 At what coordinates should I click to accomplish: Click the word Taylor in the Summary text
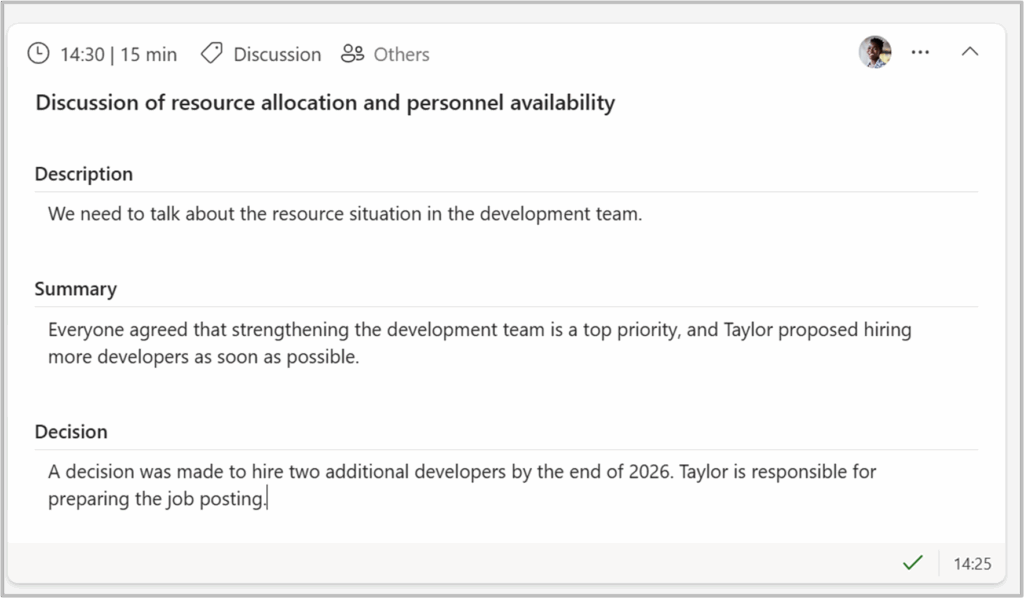(746, 330)
